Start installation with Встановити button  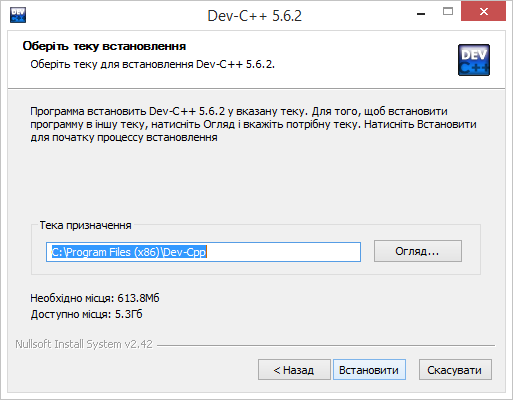coord(369,370)
